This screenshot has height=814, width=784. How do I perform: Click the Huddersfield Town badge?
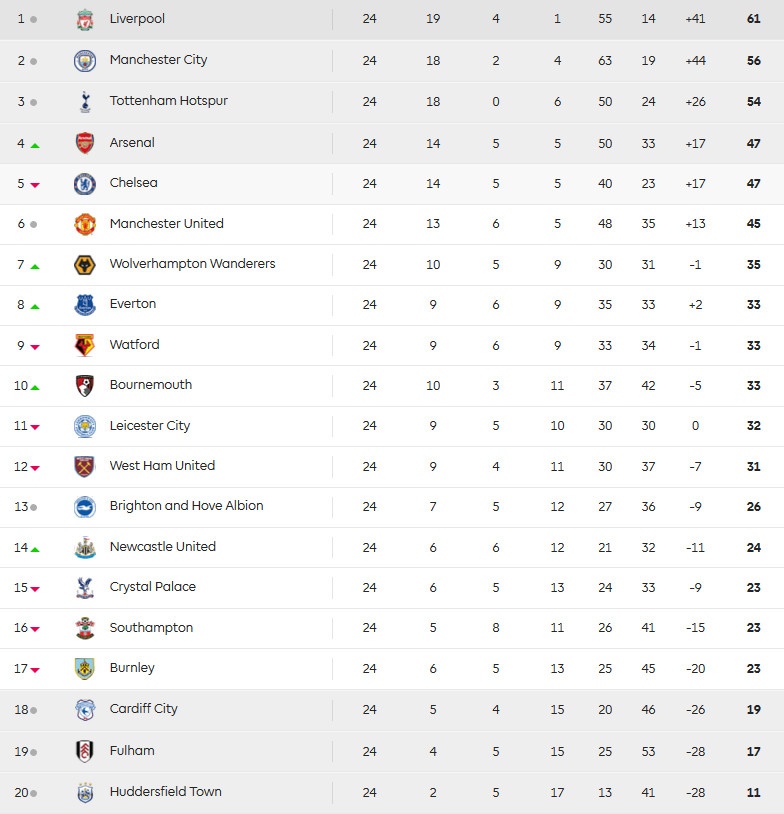tap(85, 790)
